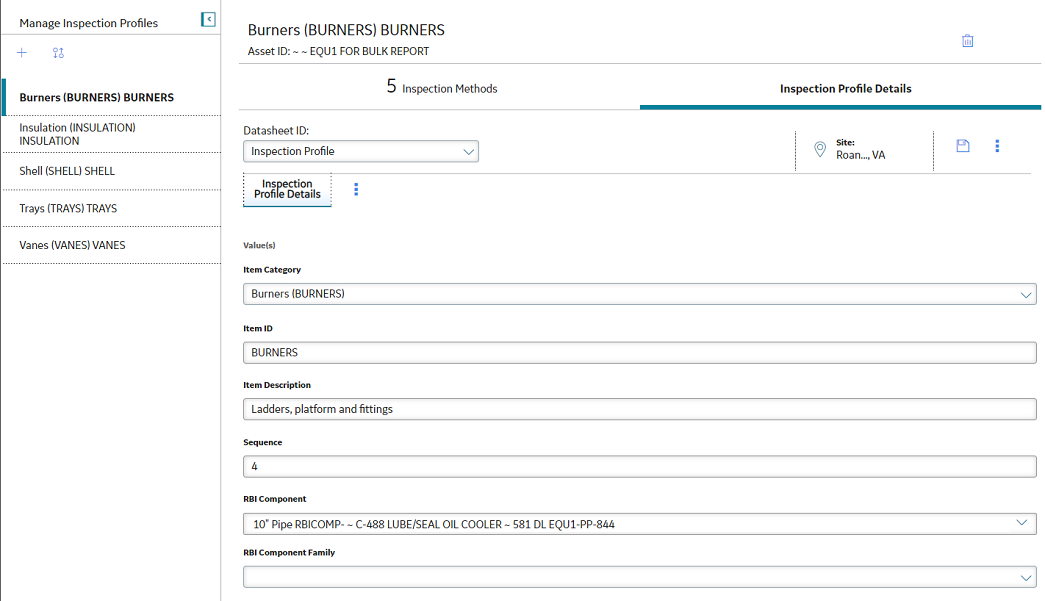Open more options menu beside save icon
Viewport: 1045px width, 601px height.
[x=997, y=146]
